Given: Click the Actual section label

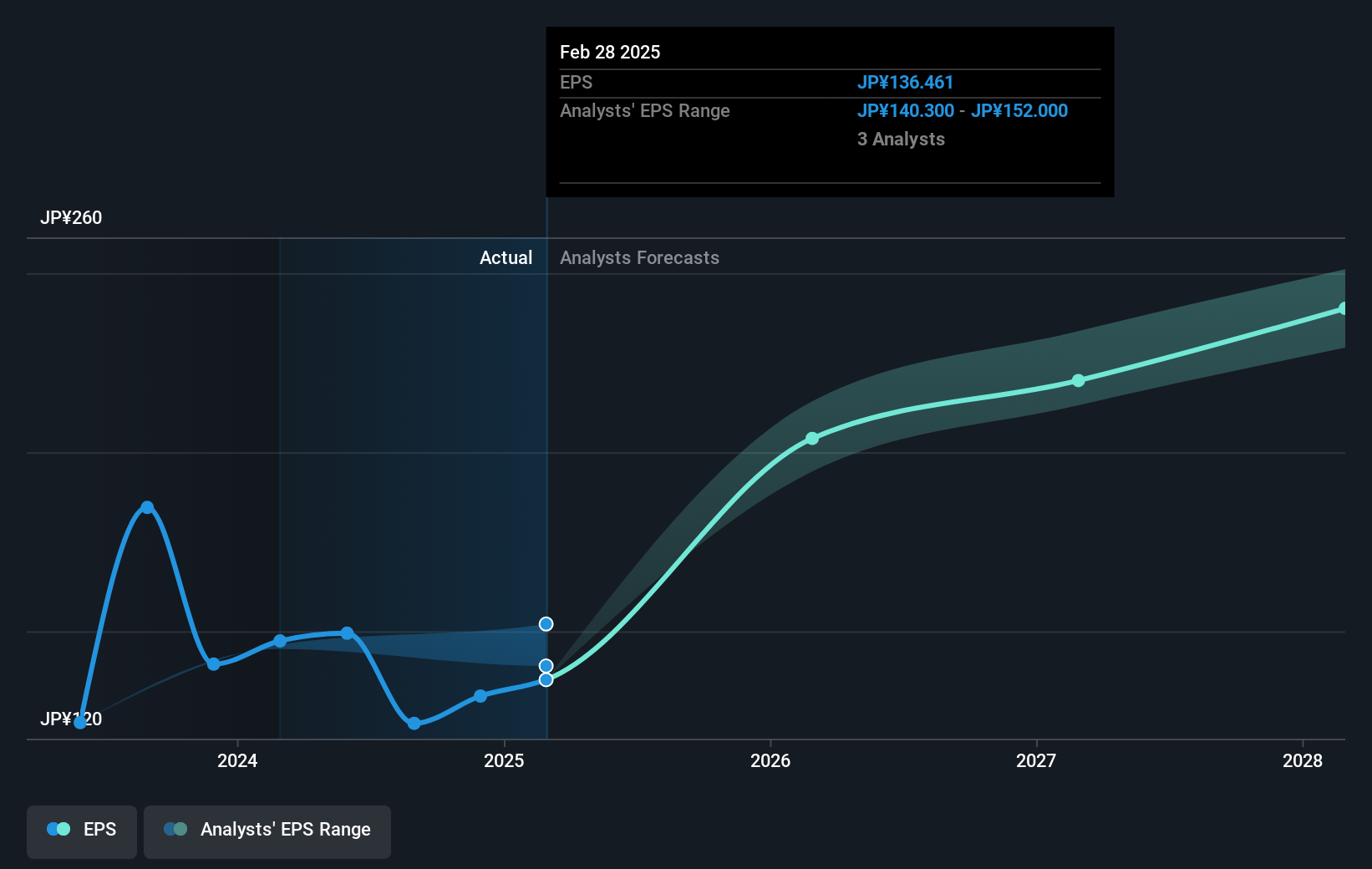Looking at the screenshot, I should (x=506, y=257).
